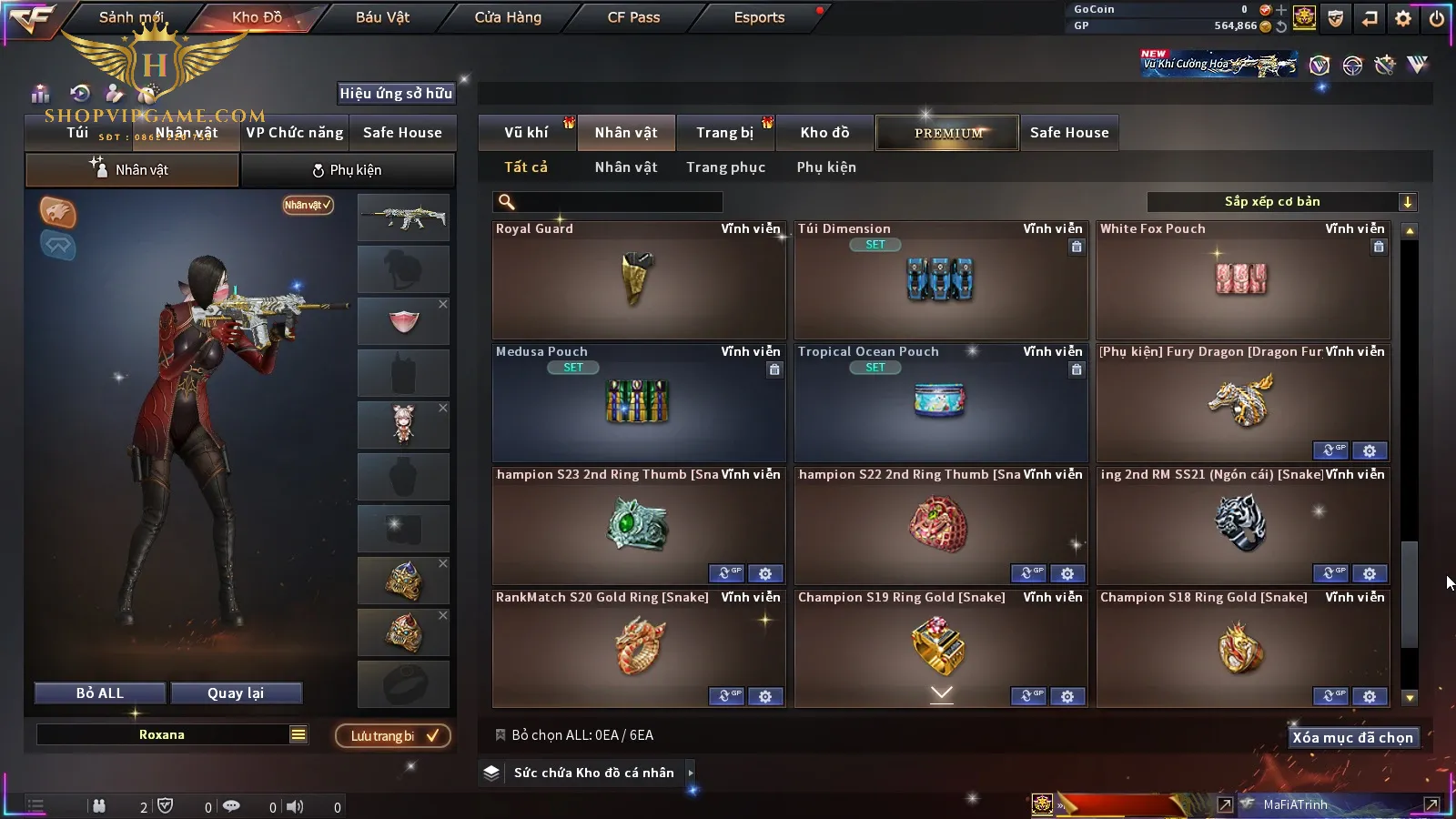Expand Sức chứa Kho đồ cá nhân arrow
The image size is (1456, 819).
(691, 773)
